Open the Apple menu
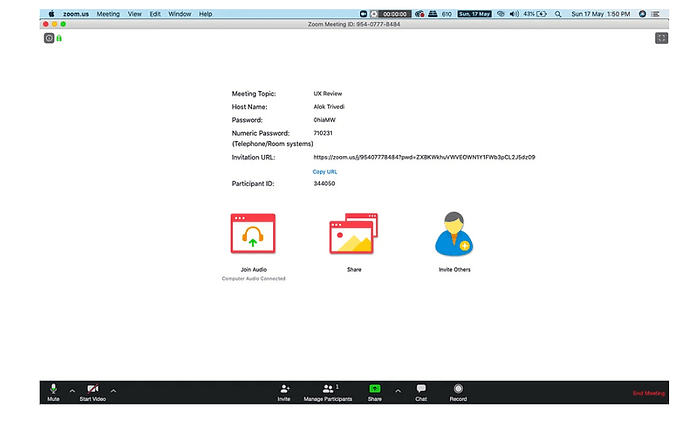This screenshot has width=694, height=421. (x=51, y=14)
